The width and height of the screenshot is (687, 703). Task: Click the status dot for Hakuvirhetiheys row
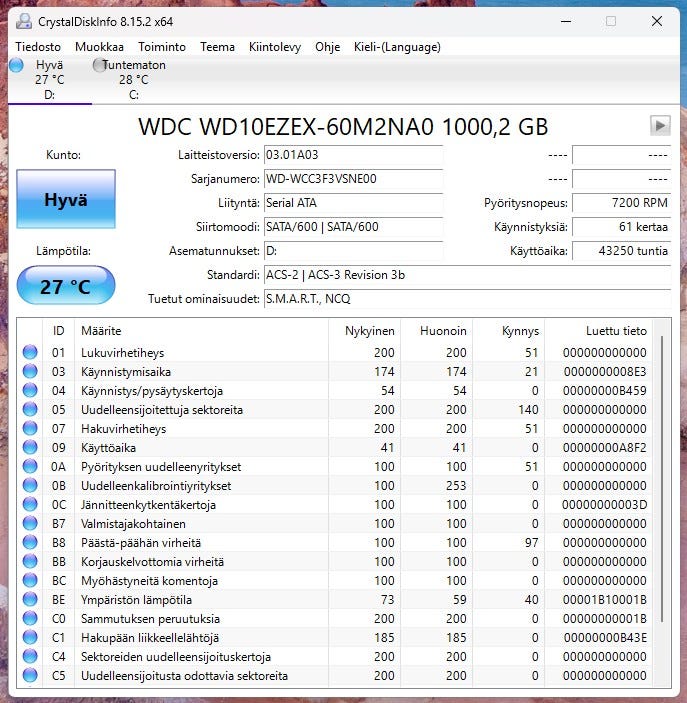[x=30, y=429]
